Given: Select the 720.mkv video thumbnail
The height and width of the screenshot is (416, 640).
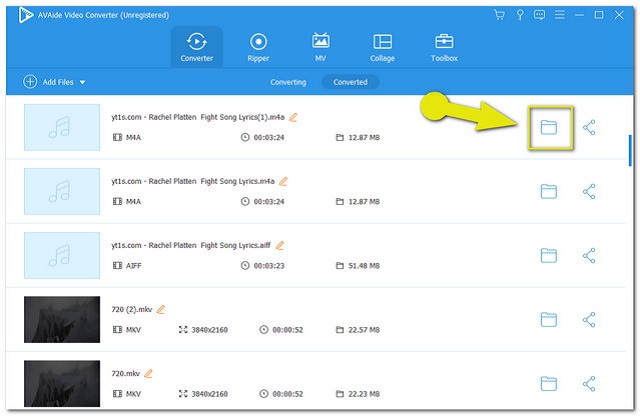Looking at the screenshot, I should 62,384.
